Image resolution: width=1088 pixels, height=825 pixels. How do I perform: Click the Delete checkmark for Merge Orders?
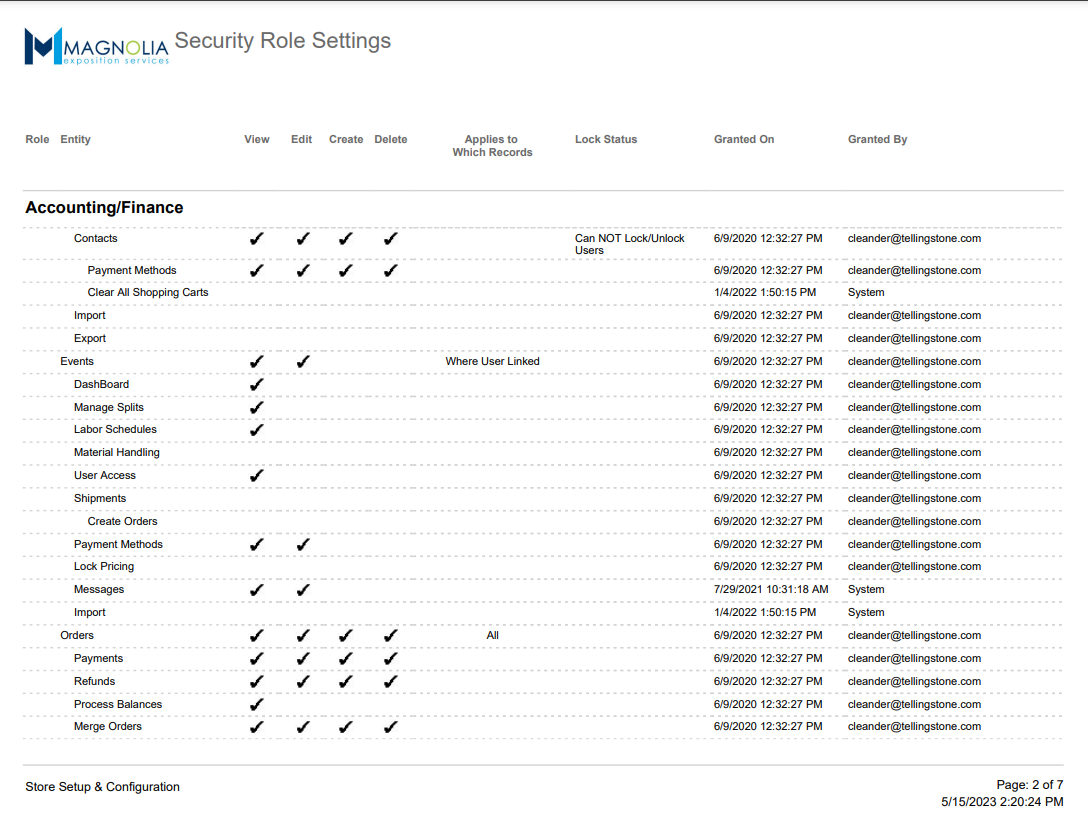pyautogui.click(x=391, y=727)
